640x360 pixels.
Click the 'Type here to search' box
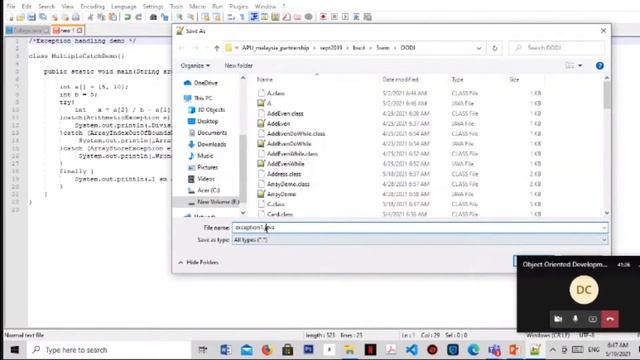point(108,350)
